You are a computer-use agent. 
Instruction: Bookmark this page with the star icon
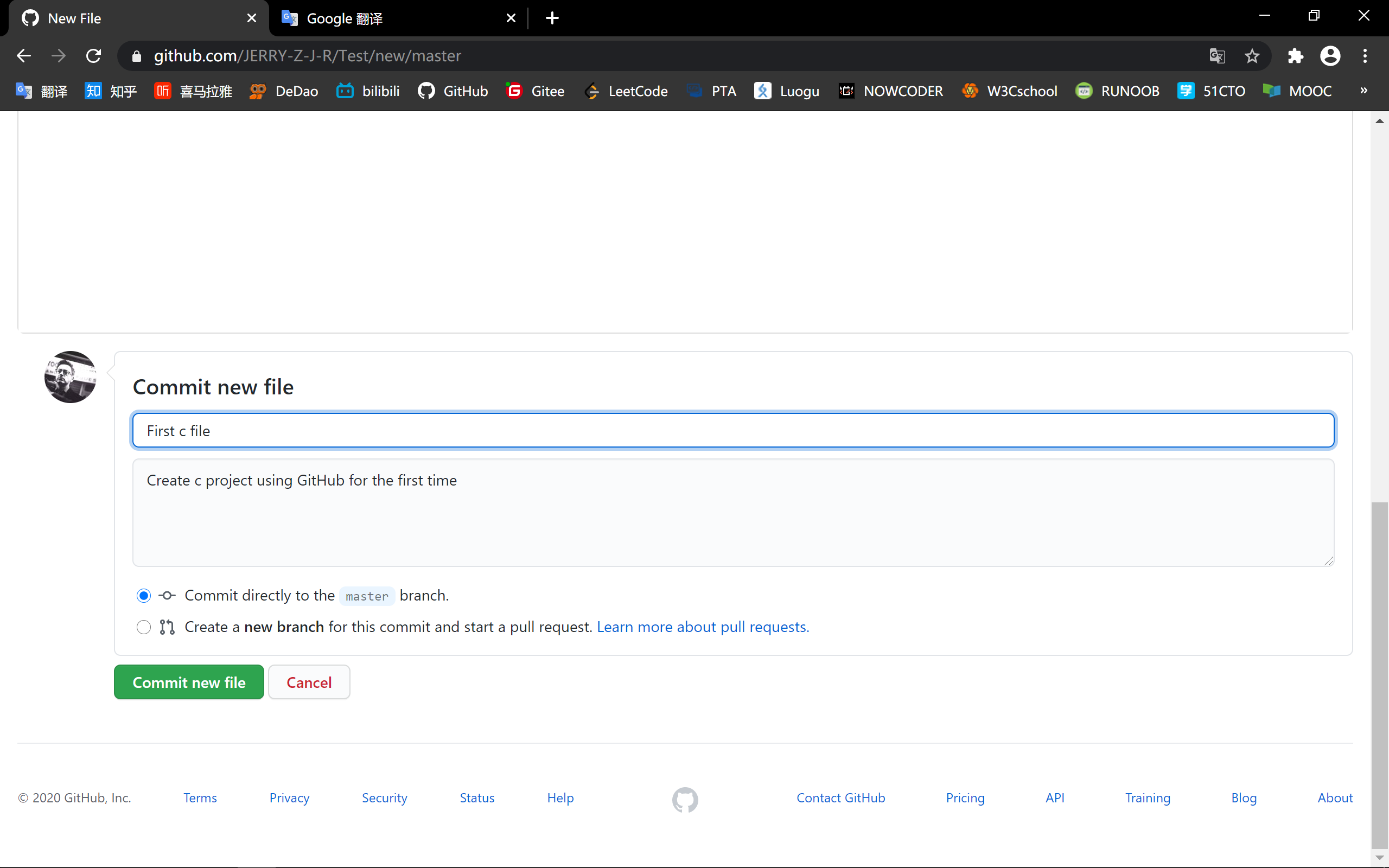[1252, 56]
